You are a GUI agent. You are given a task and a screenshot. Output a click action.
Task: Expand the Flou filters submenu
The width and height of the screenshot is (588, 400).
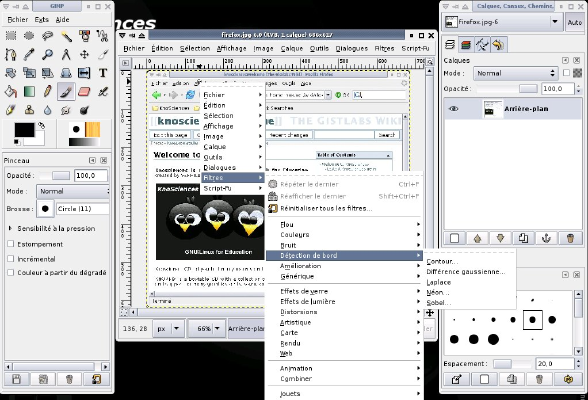pos(344,225)
